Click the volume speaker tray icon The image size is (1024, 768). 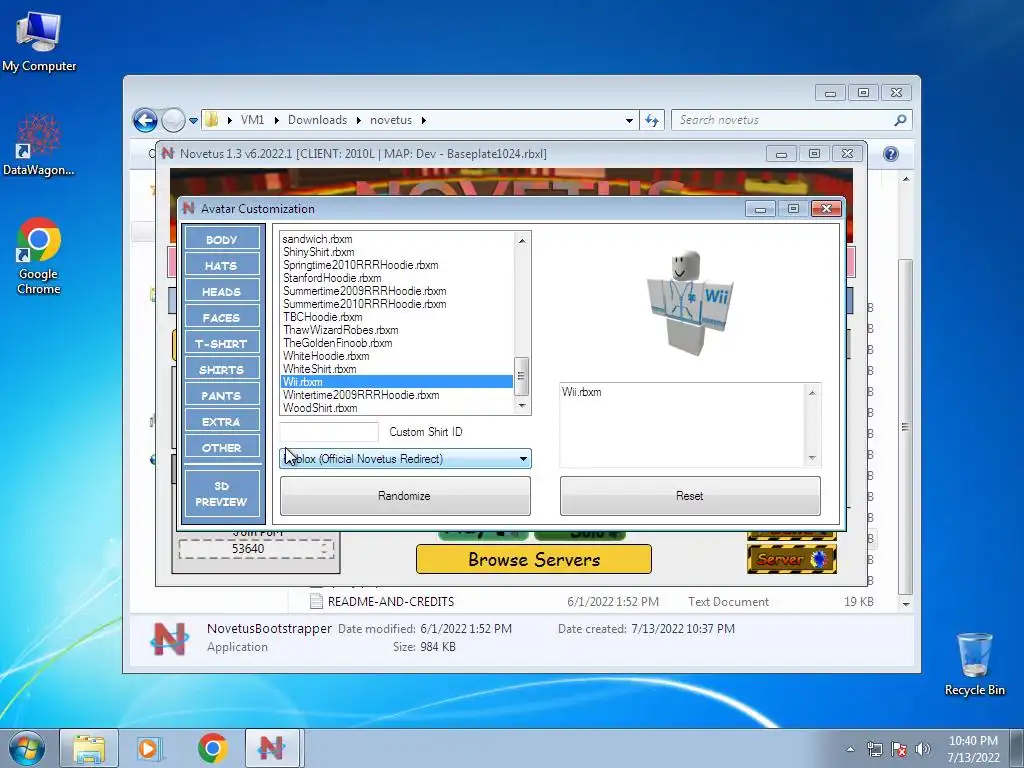point(923,749)
